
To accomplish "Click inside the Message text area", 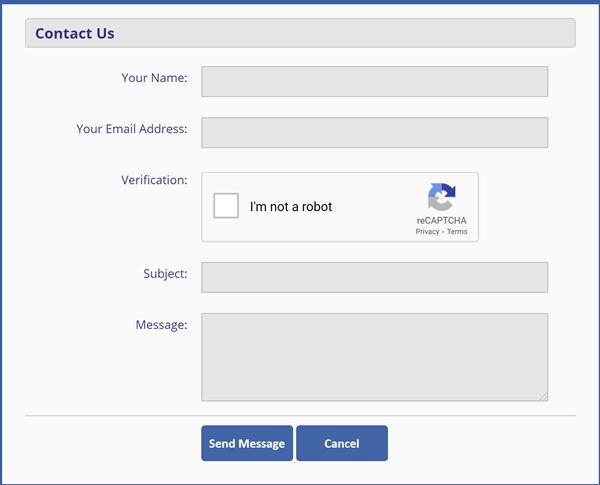I will pyautogui.click(x=374, y=357).
